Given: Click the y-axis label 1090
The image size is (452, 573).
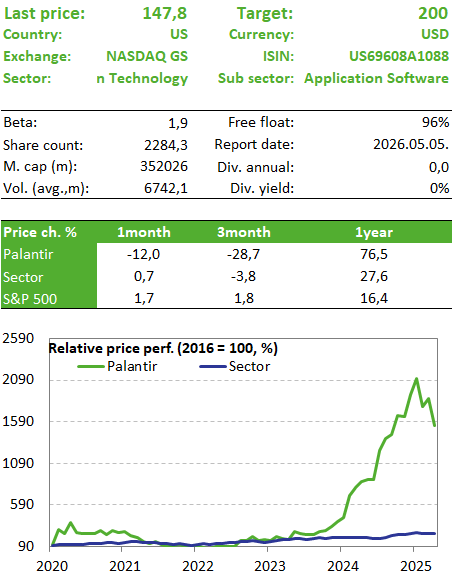Looking at the screenshot, I should (18, 463).
